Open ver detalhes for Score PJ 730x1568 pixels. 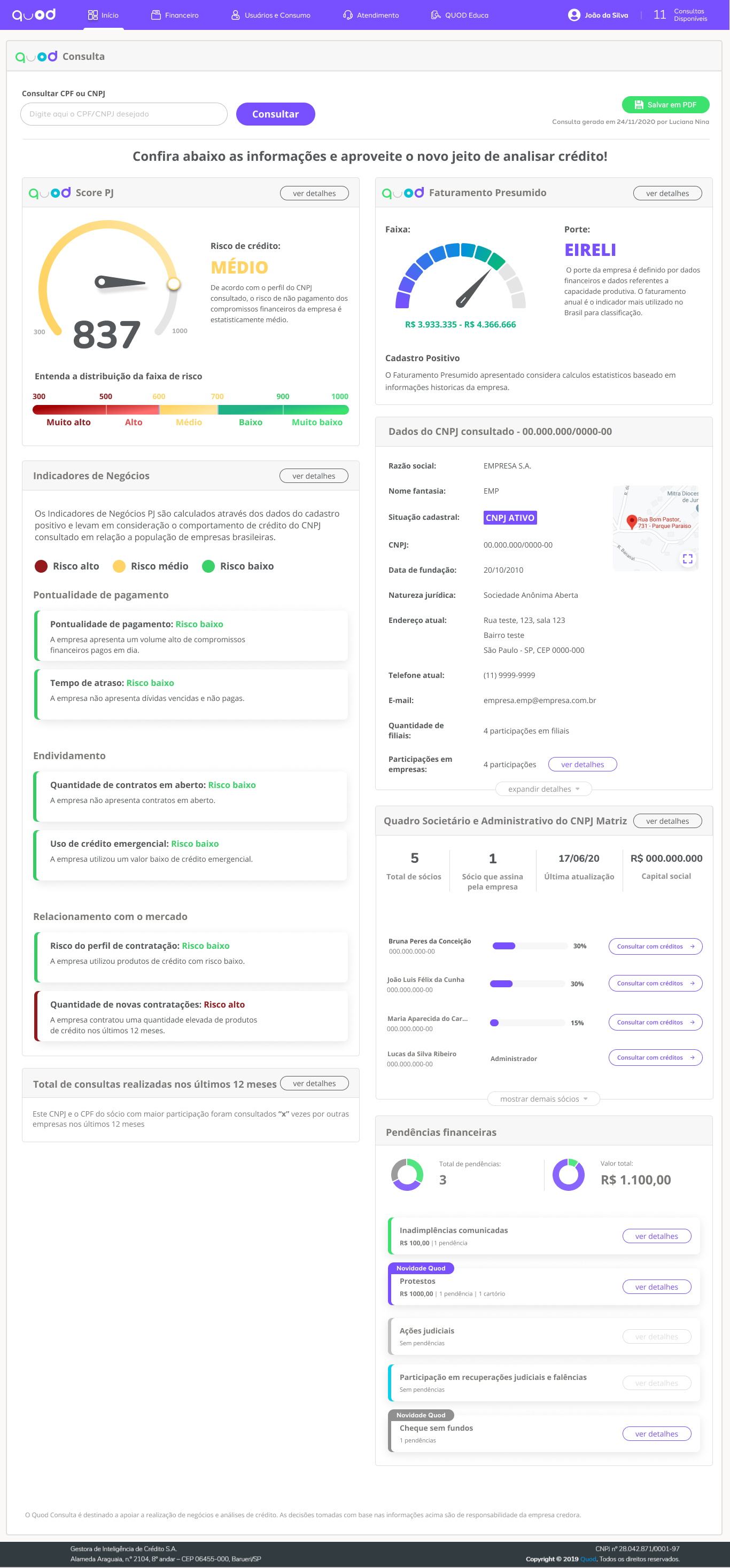pos(314,193)
